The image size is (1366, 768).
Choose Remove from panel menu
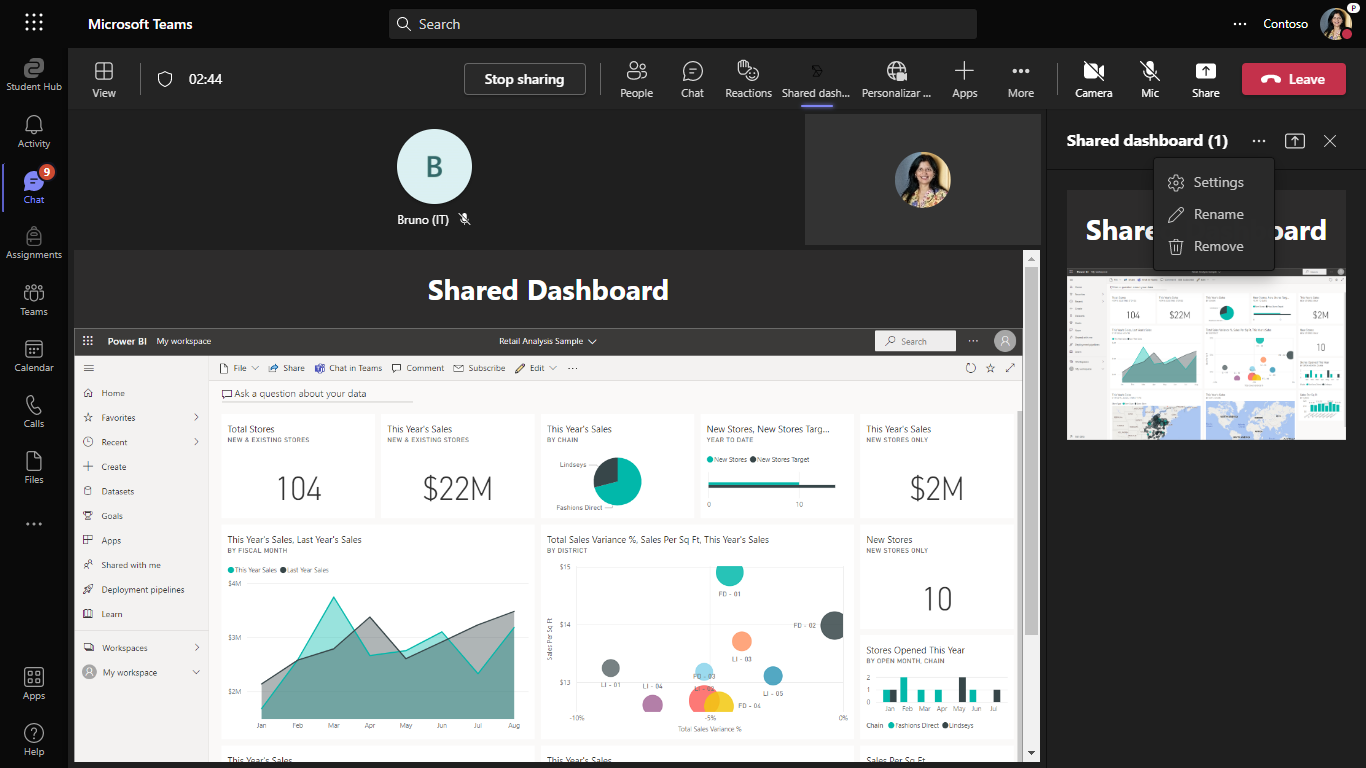tap(1214, 247)
